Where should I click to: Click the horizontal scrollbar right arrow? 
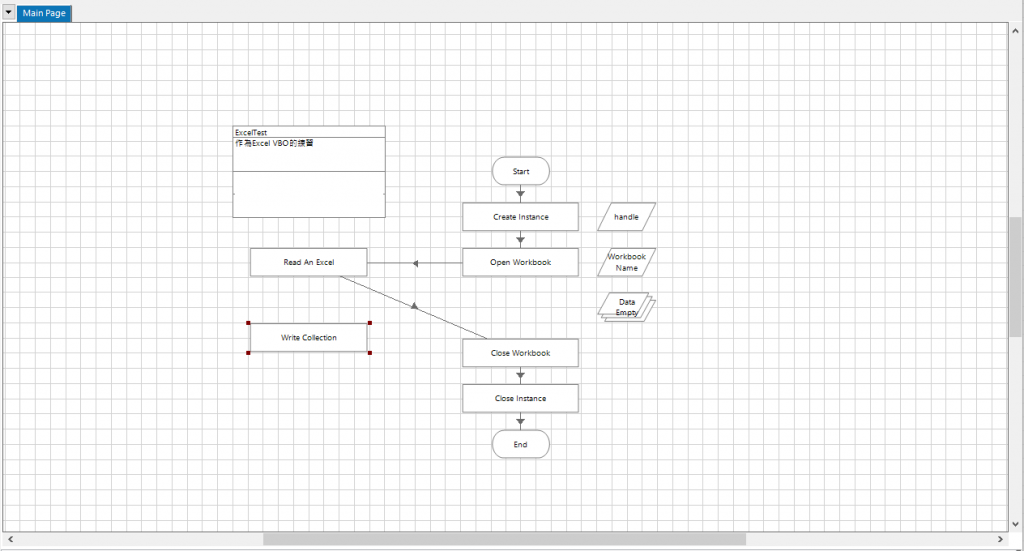coord(1000,539)
